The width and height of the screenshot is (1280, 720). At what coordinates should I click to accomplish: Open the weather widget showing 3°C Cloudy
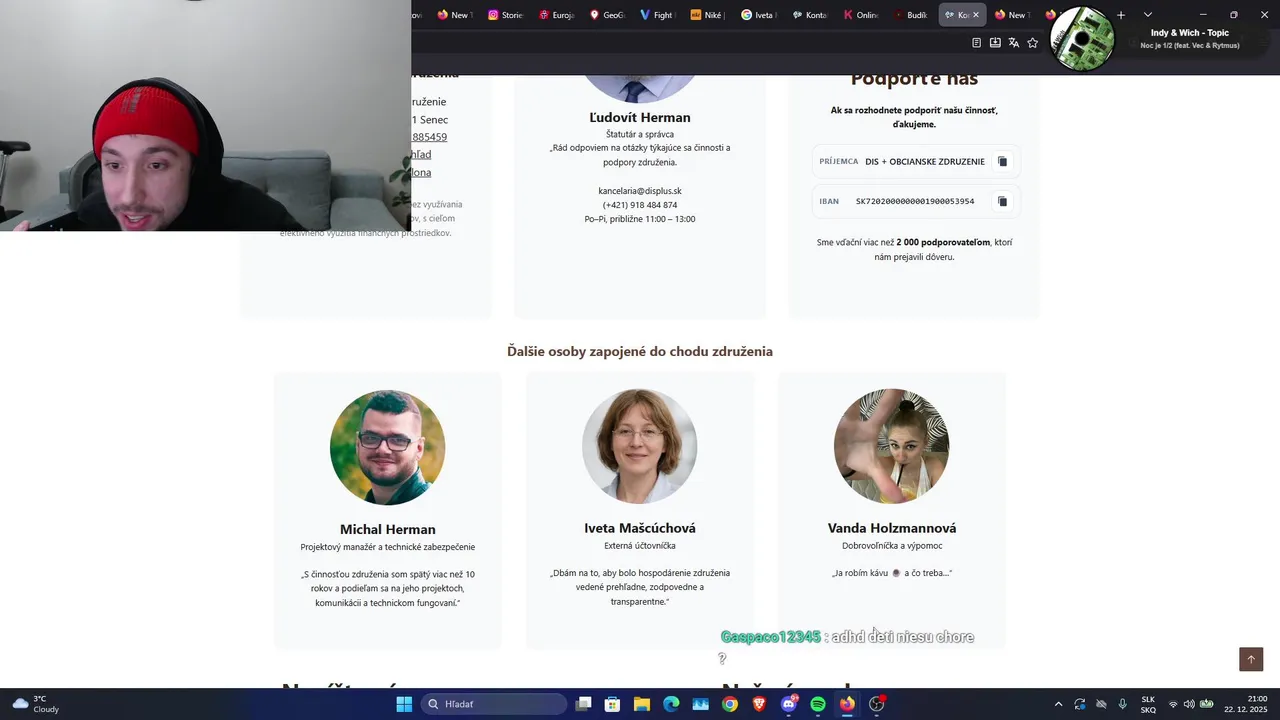tap(36, 704)
